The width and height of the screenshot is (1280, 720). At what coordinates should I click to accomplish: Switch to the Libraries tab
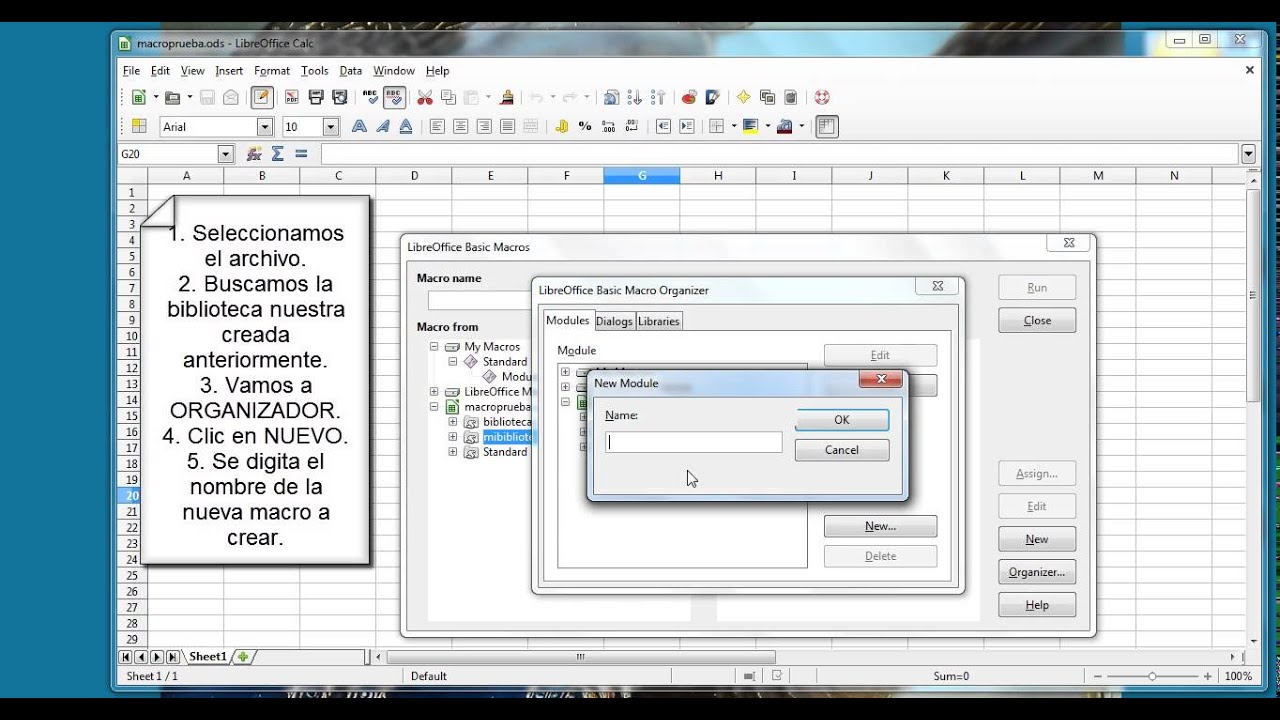pos(659,321)
